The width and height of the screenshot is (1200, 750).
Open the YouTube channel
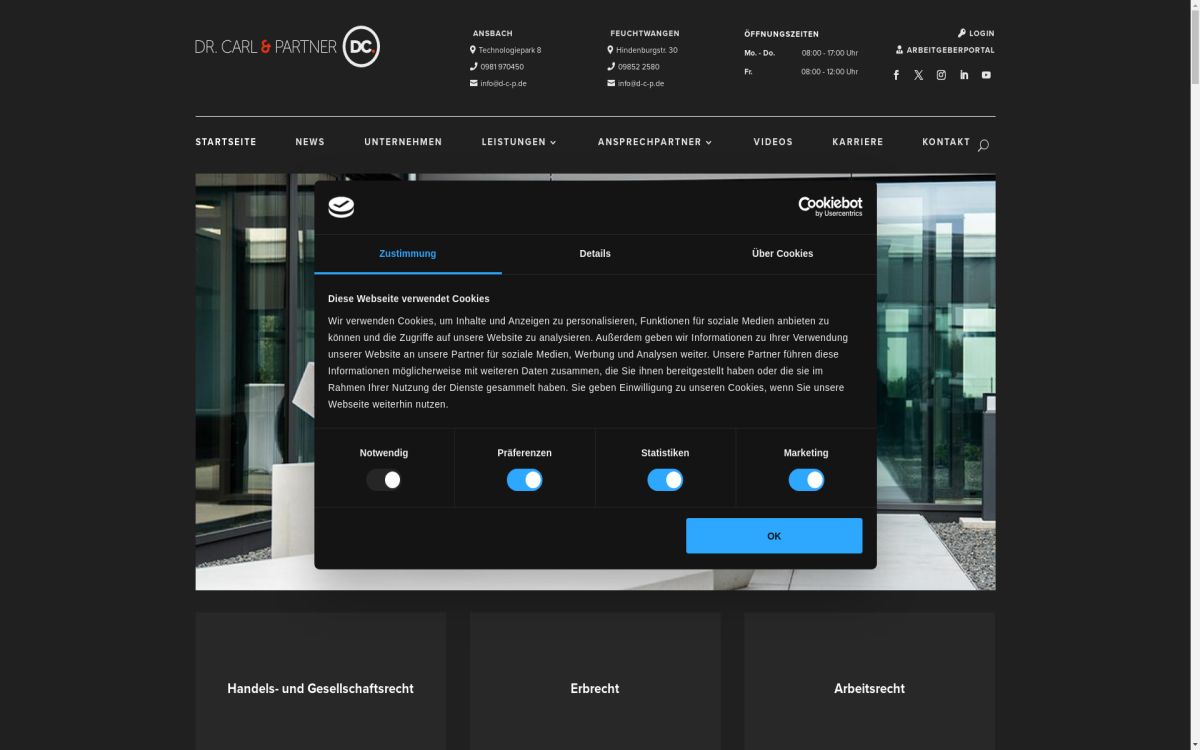pos(986,74)
